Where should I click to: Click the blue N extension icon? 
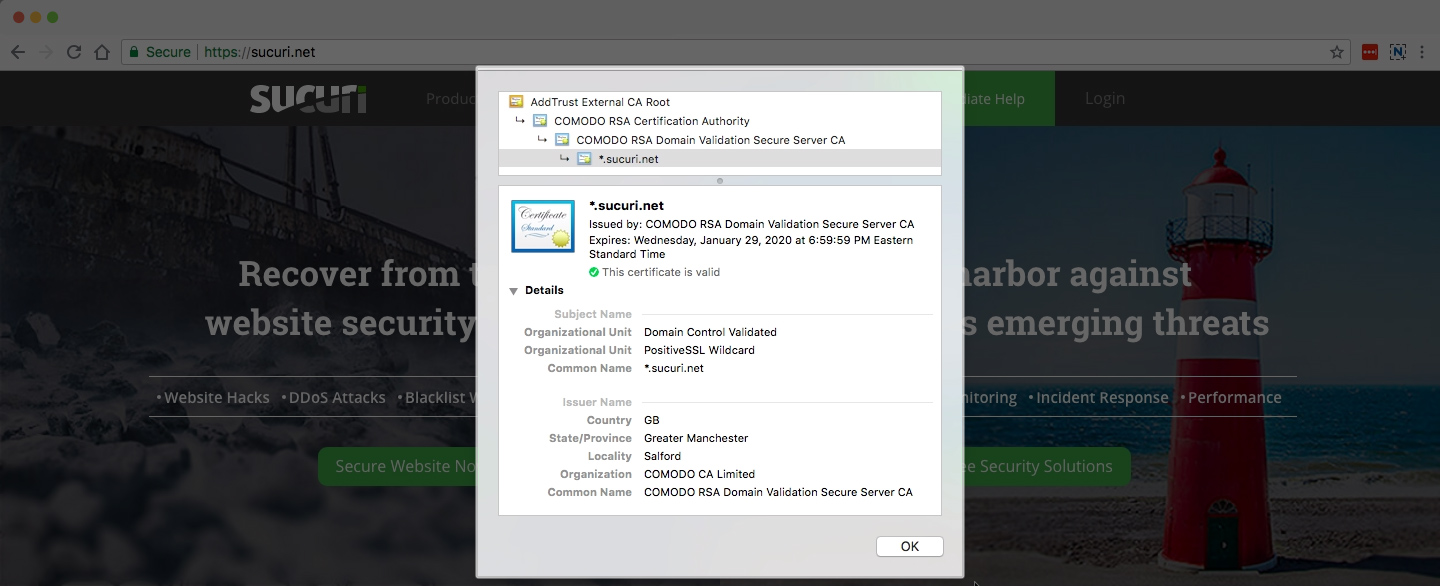point(1397,52)
